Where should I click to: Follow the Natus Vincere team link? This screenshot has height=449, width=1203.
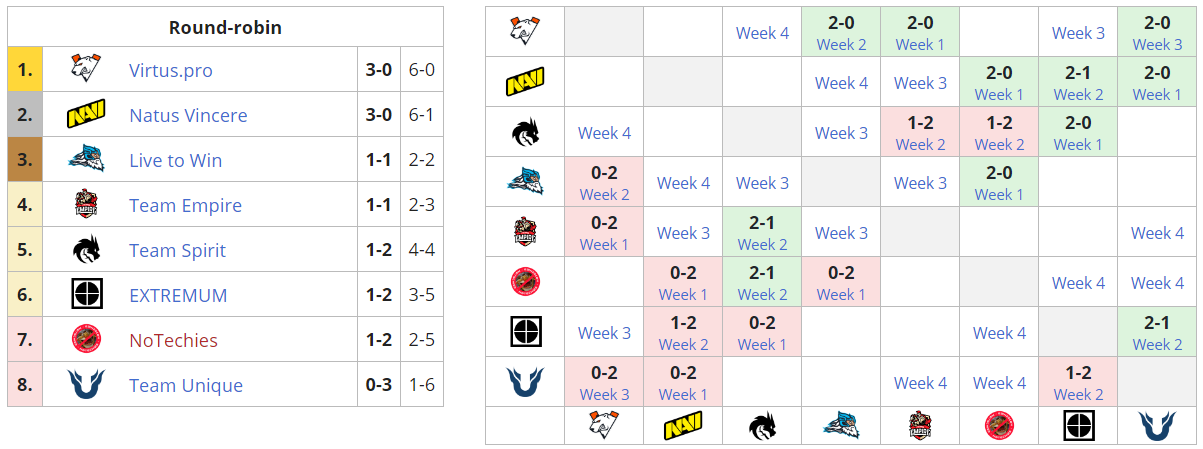[x=188, y=115]
